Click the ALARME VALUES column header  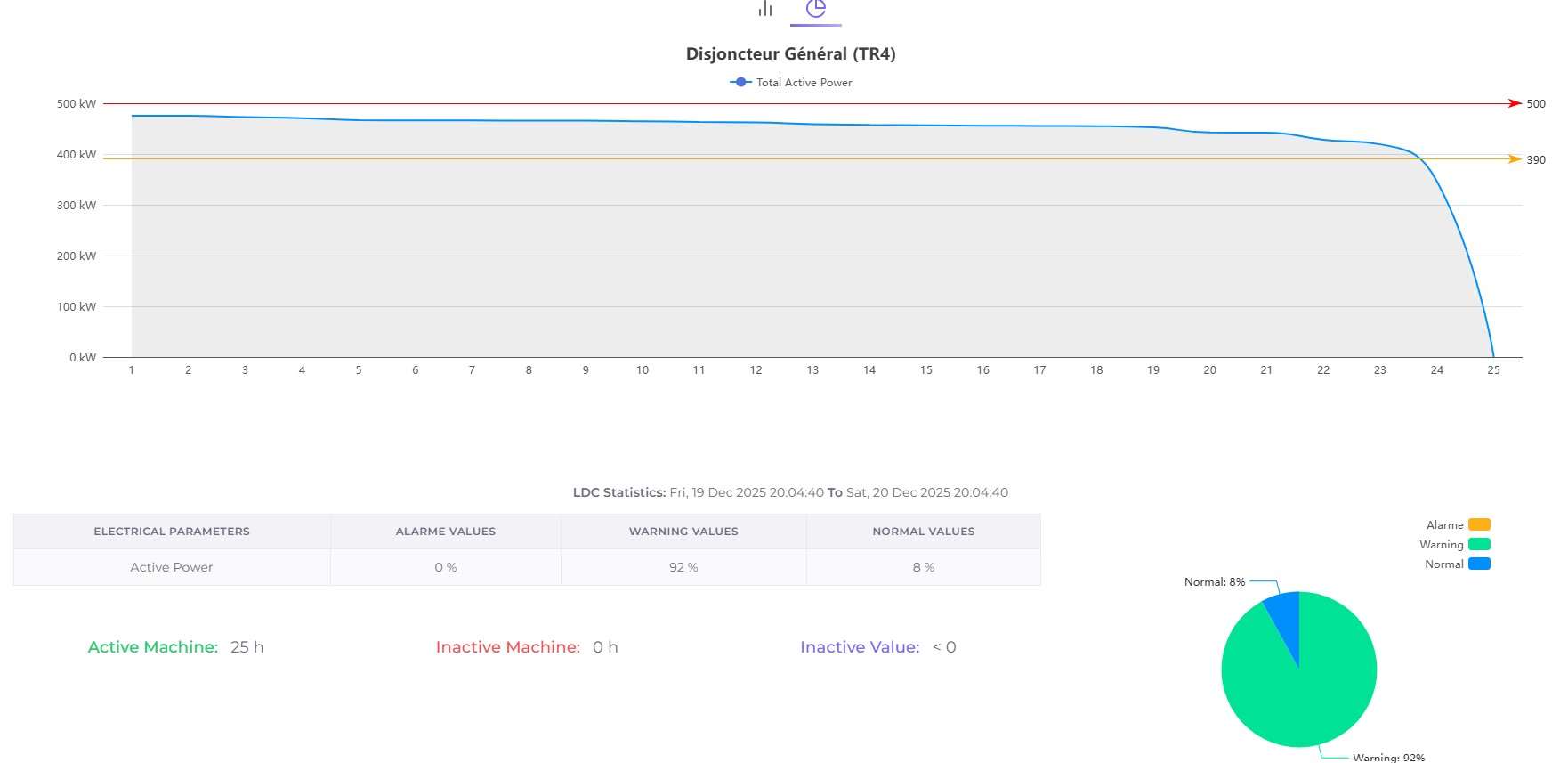tap(445, 532)
